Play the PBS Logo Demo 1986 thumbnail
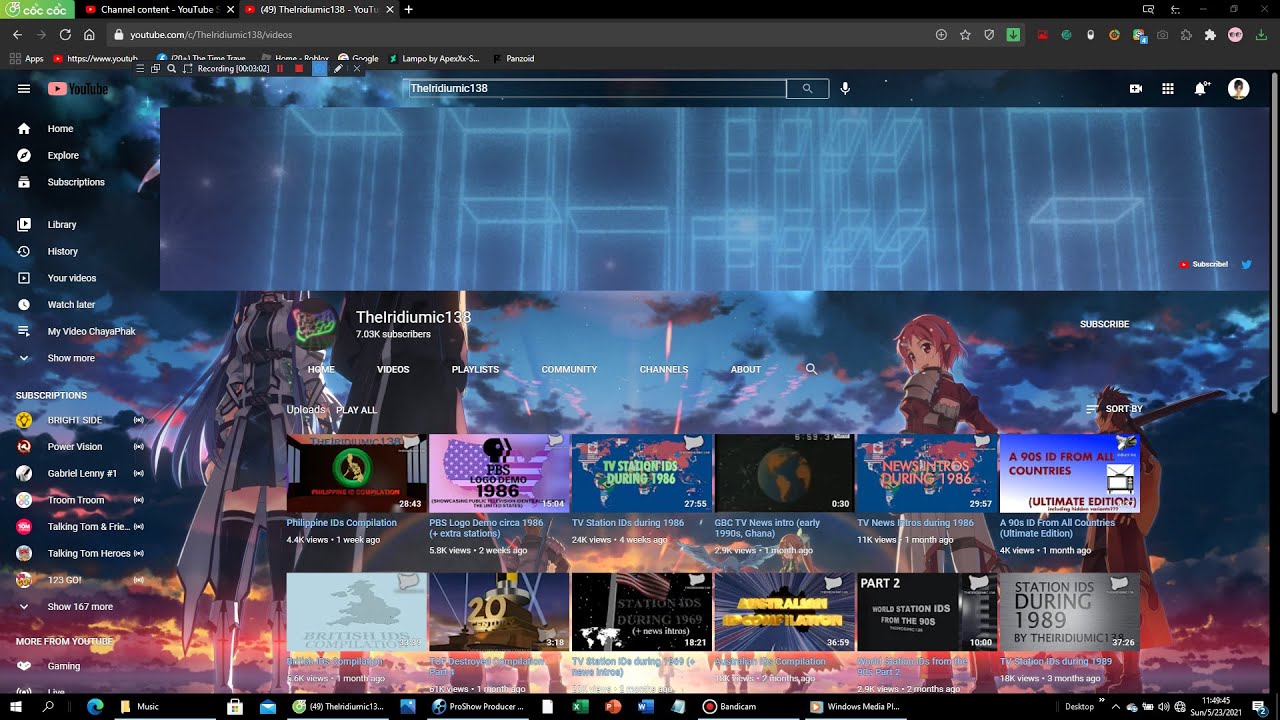The image size is (1280, 720). pos(499,473)
